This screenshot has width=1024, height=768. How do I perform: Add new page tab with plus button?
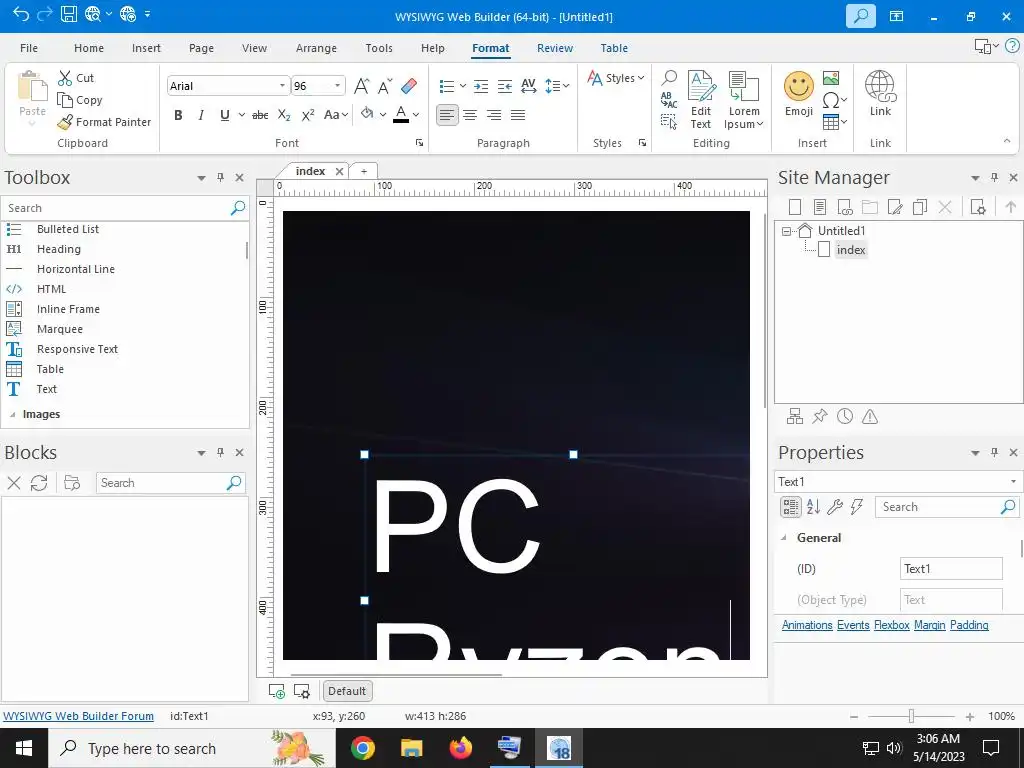point(364,171)
